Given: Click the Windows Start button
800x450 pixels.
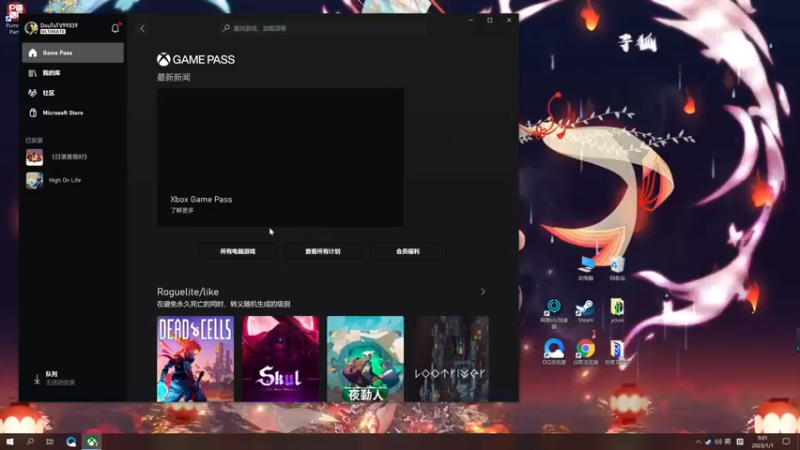Looking at the screenshot, I should [x=10, y=441].
